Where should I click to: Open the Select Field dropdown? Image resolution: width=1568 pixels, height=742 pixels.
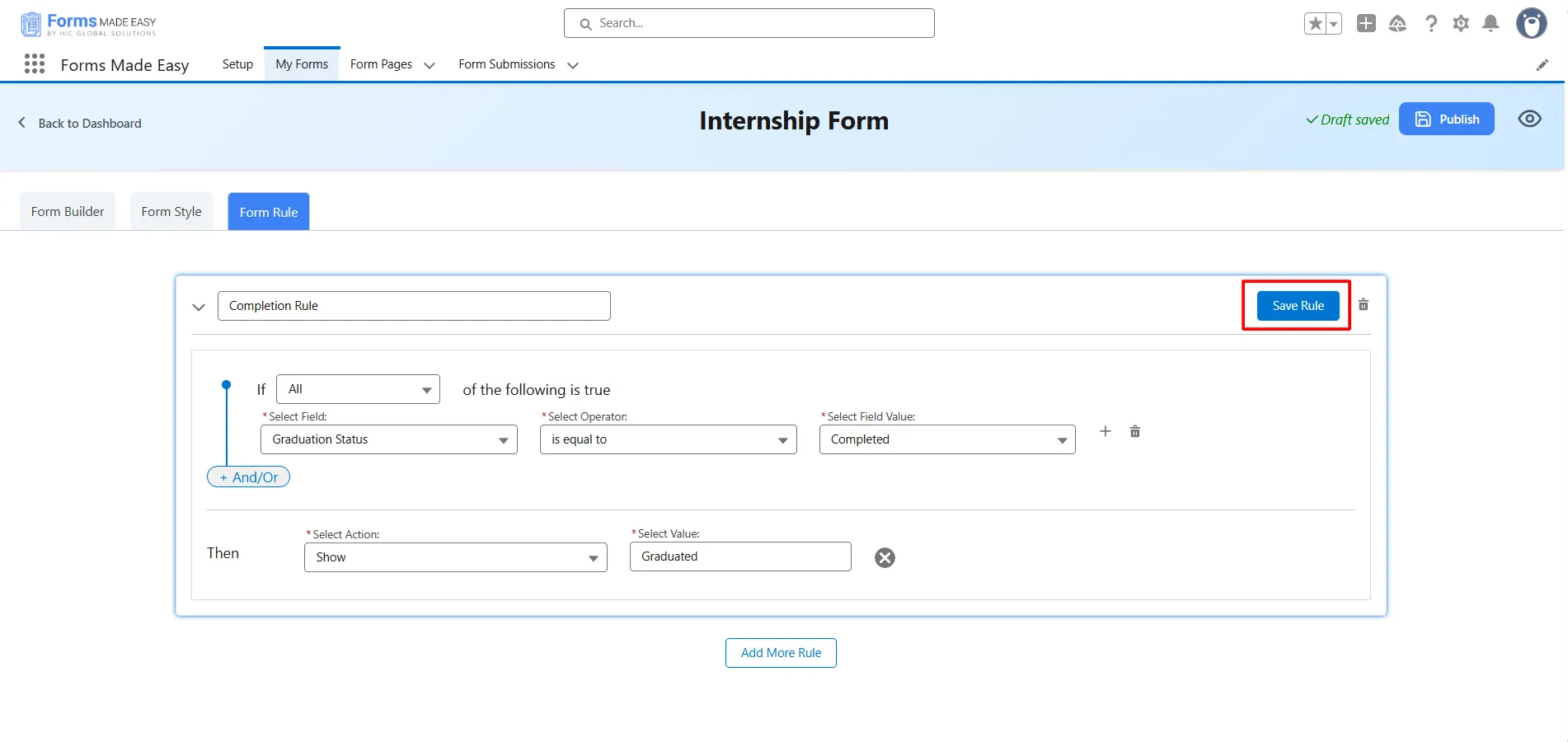pos(388,439)
